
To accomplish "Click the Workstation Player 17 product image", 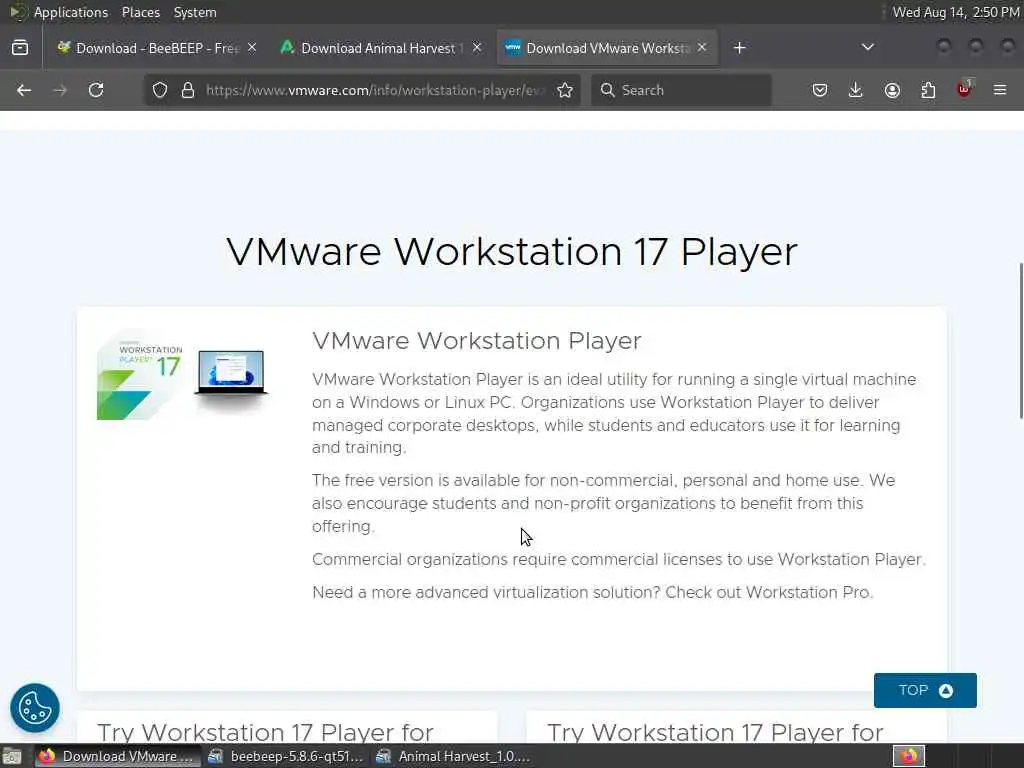I will [x=183, y=374].
